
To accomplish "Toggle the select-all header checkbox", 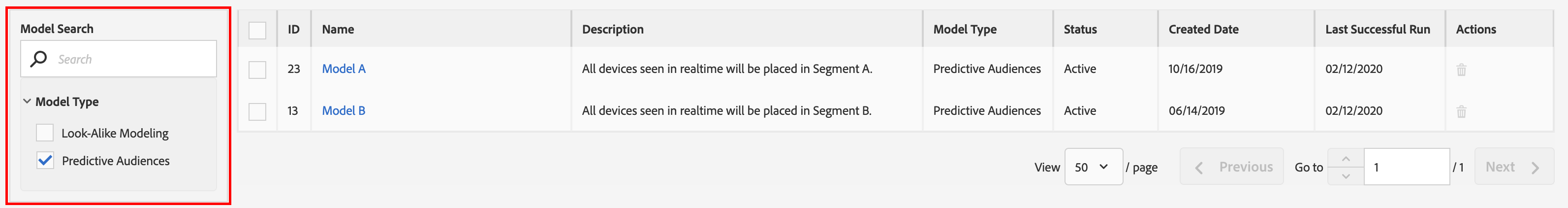I will pyautogui.click(x=257, y=30).
